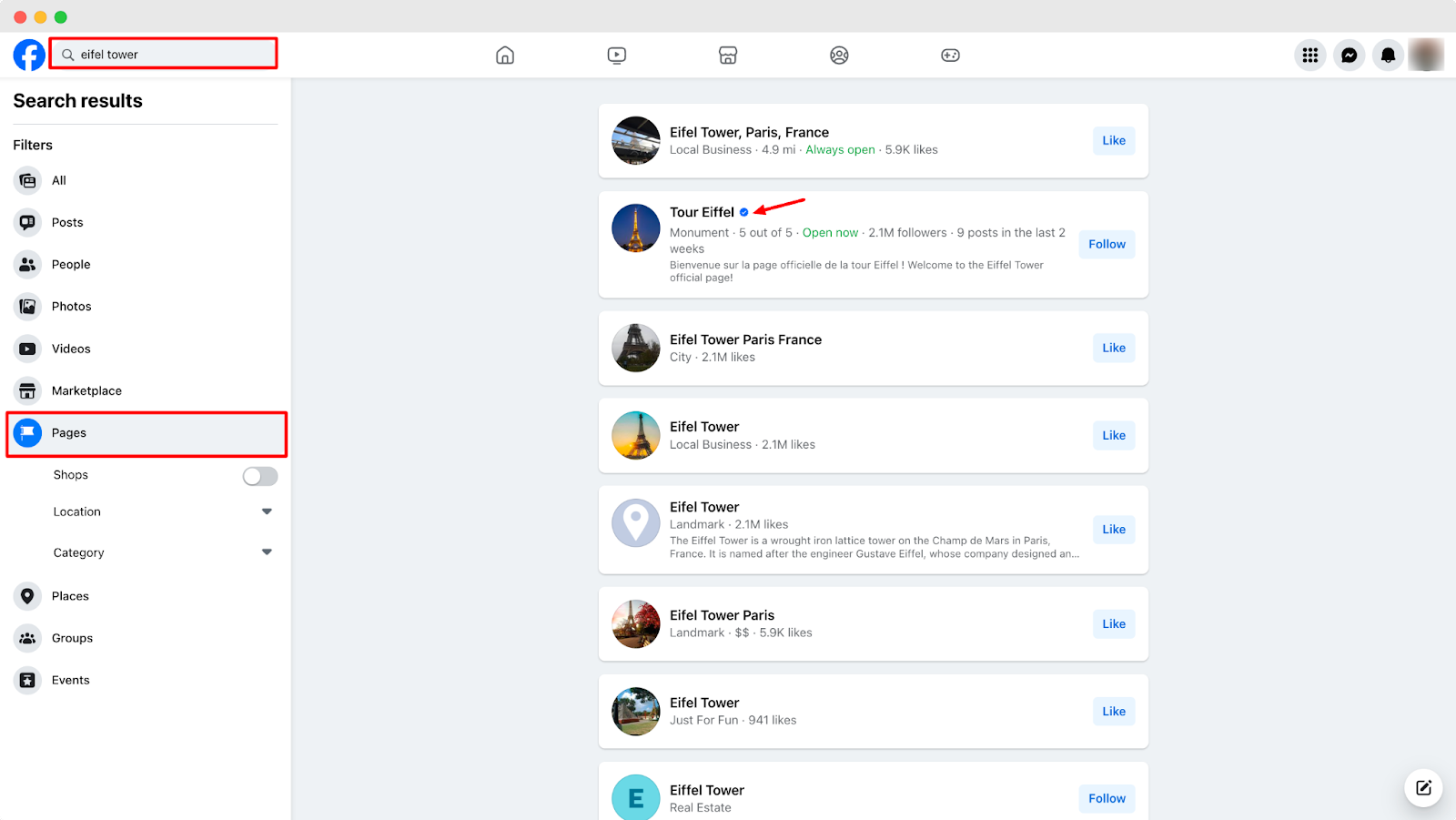
Task: Like the Eifel Tower Just For Fun page
Action: pos(1114,711)
